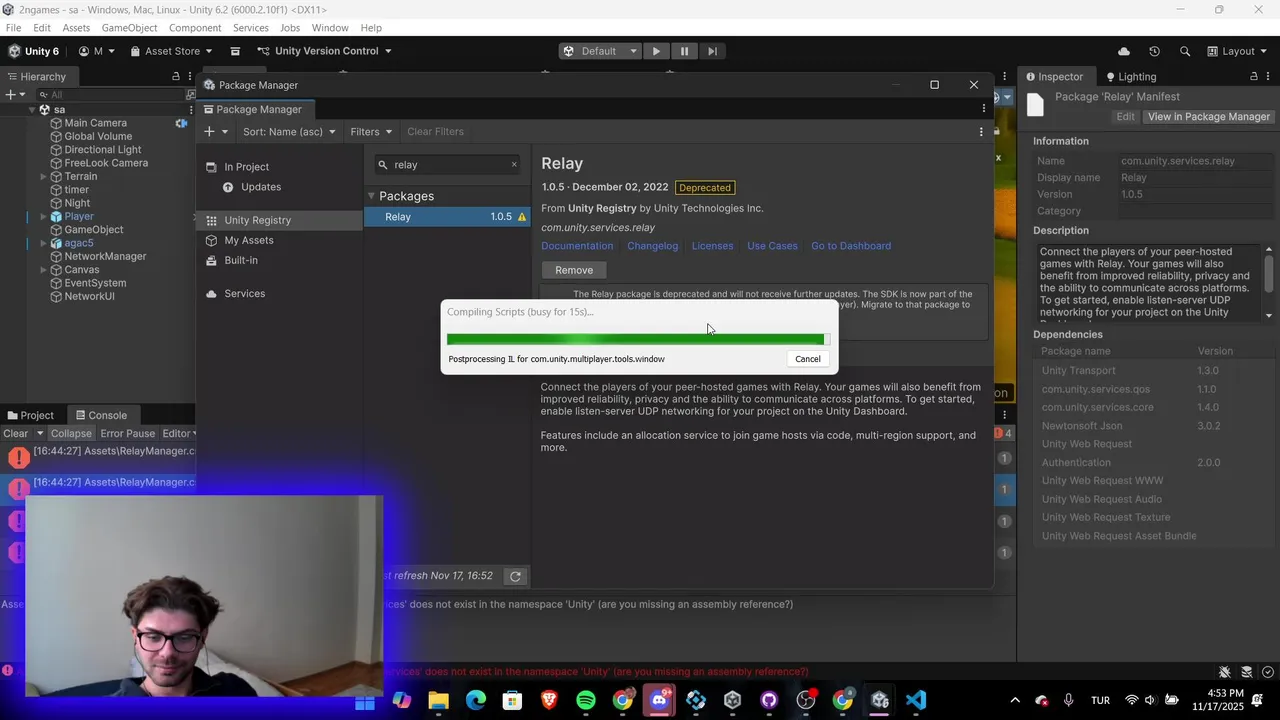This screenshot has width=1280, height=720.
Task: Expand the agac5 object in Hierarchy
Action: pyautogui.click(x=43, y=243)
